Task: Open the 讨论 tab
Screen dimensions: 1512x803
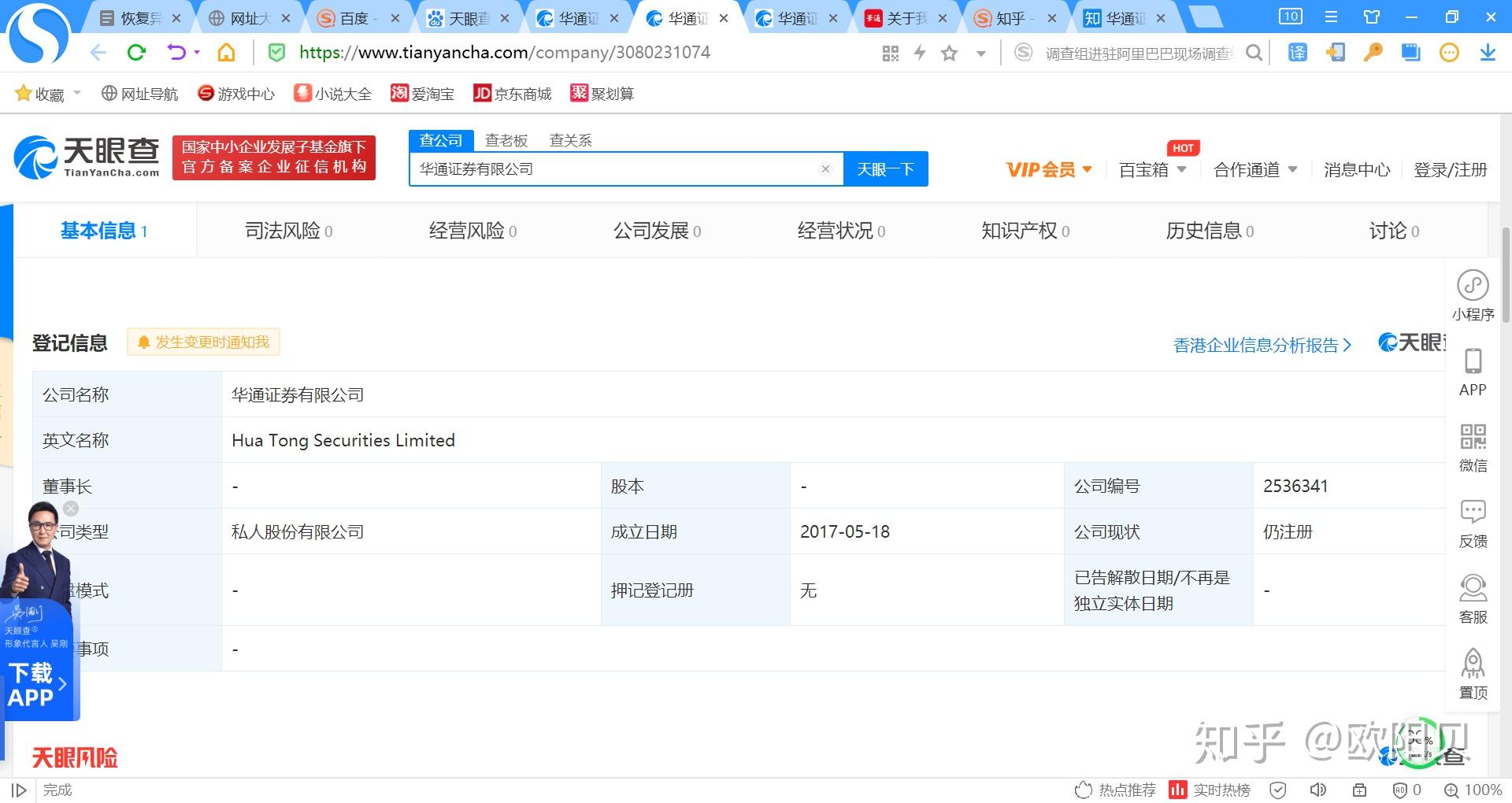Action: 1394,231
